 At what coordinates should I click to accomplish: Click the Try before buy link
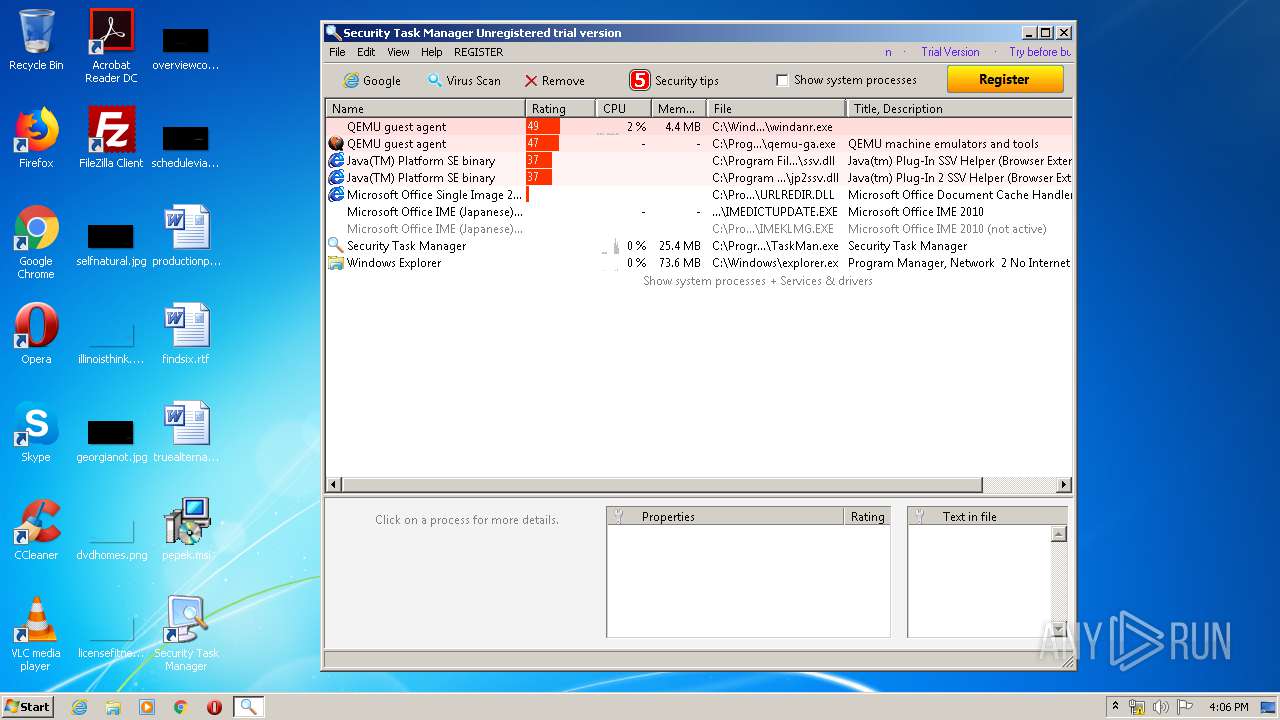click(1039, 52)
